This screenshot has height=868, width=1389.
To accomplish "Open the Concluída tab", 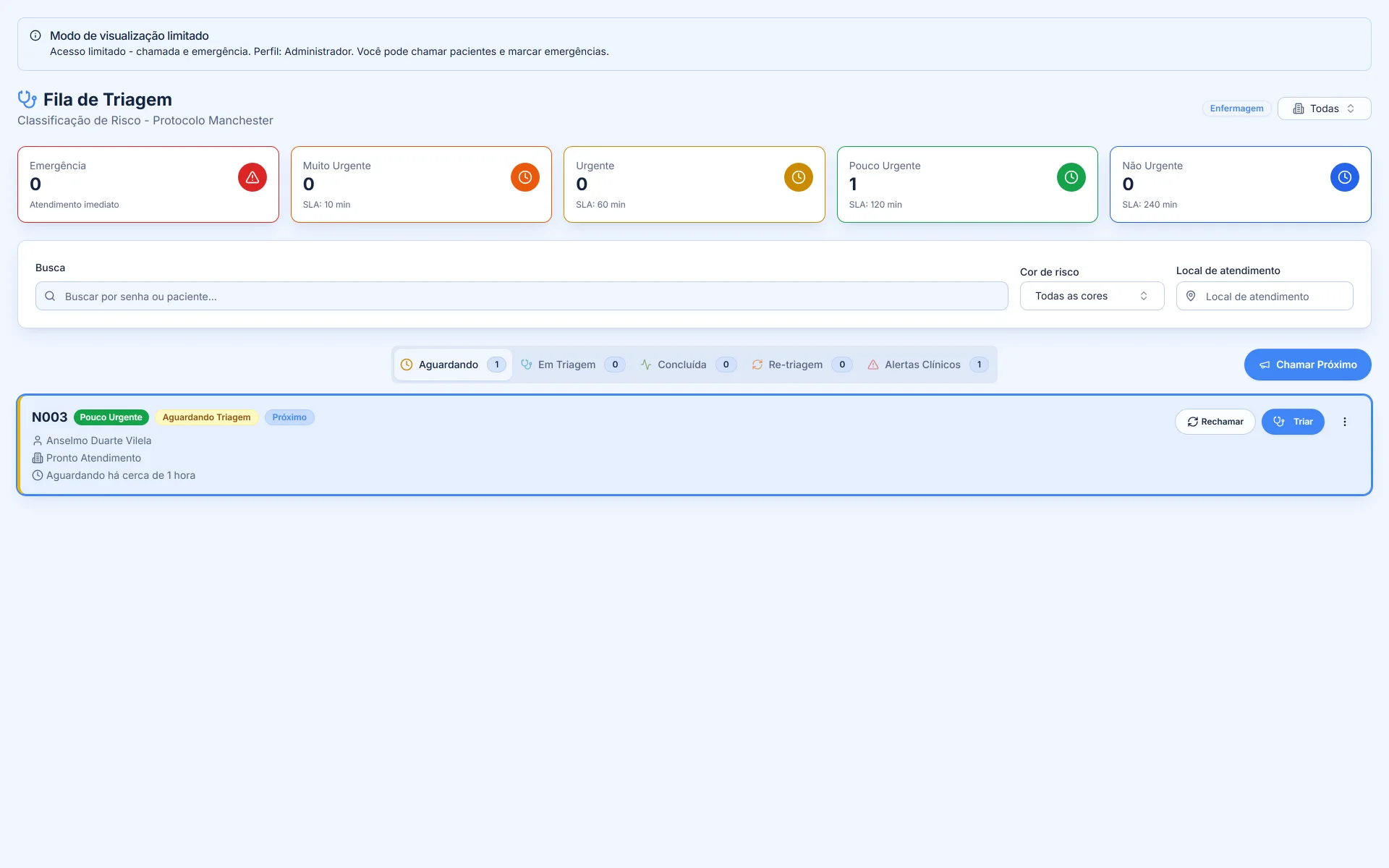I will point(688,365).
